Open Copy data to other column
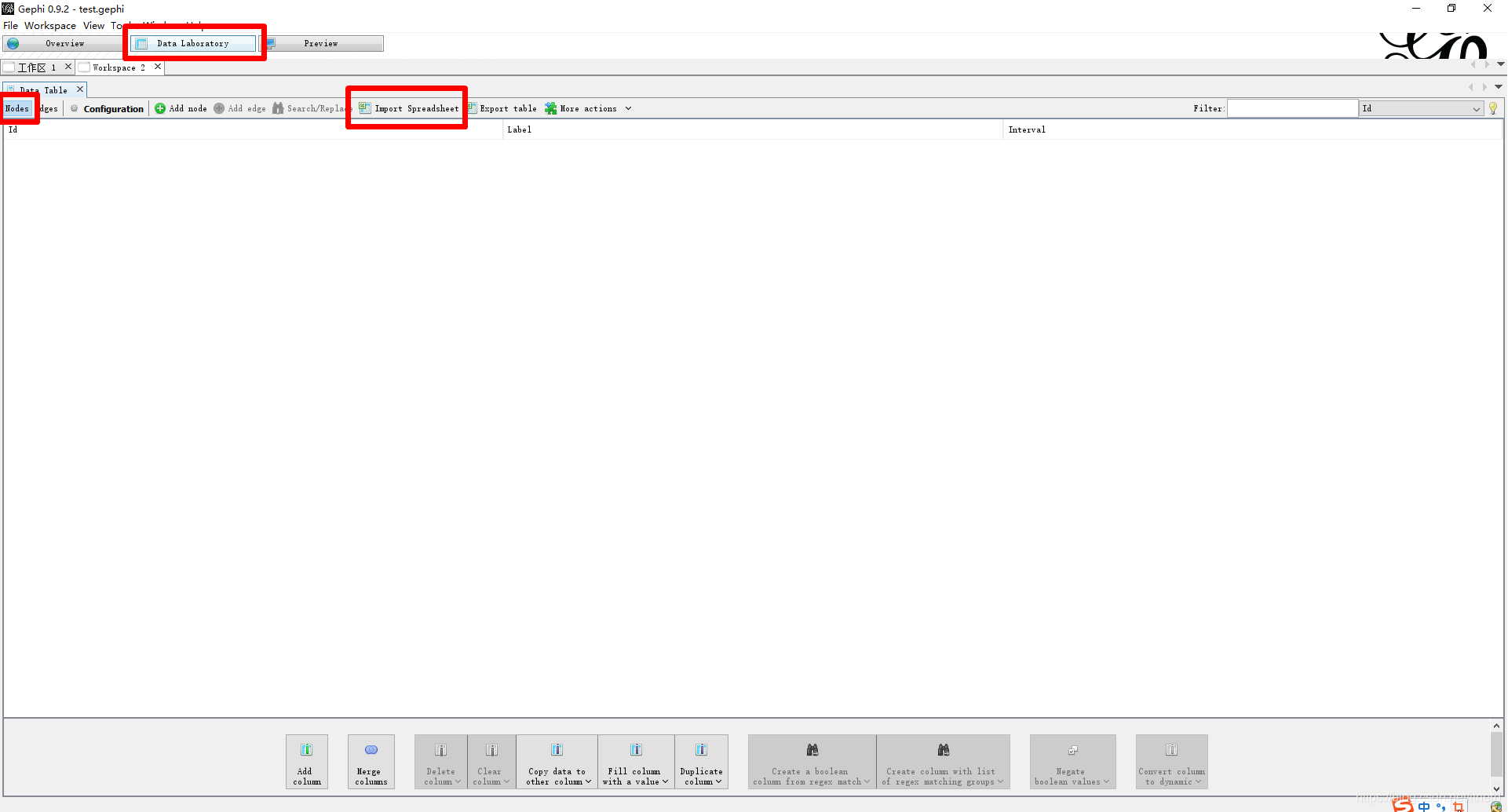Viewport: 1508px width, 812px height. (557, 762)
